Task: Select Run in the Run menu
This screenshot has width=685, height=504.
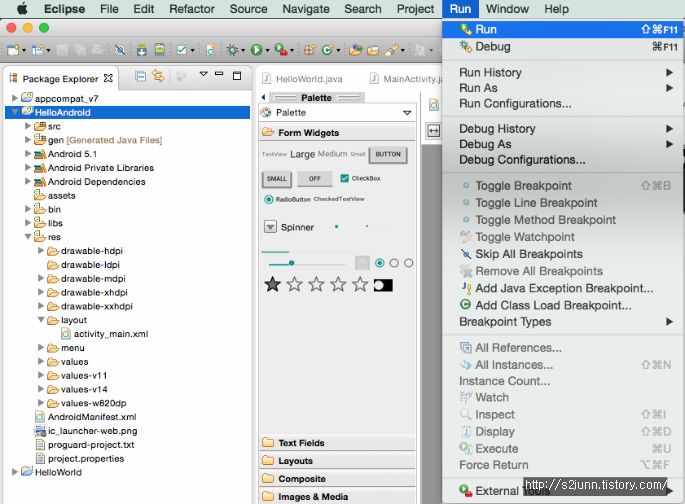Action: point(562,29)
